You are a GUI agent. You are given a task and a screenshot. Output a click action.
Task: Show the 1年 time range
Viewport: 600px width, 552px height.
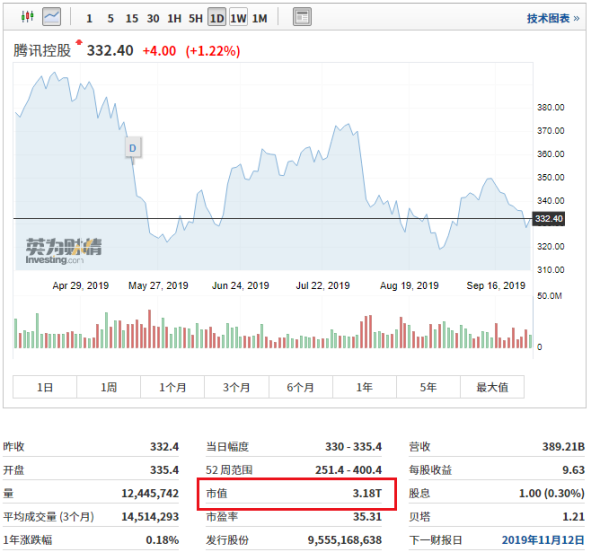365,387
